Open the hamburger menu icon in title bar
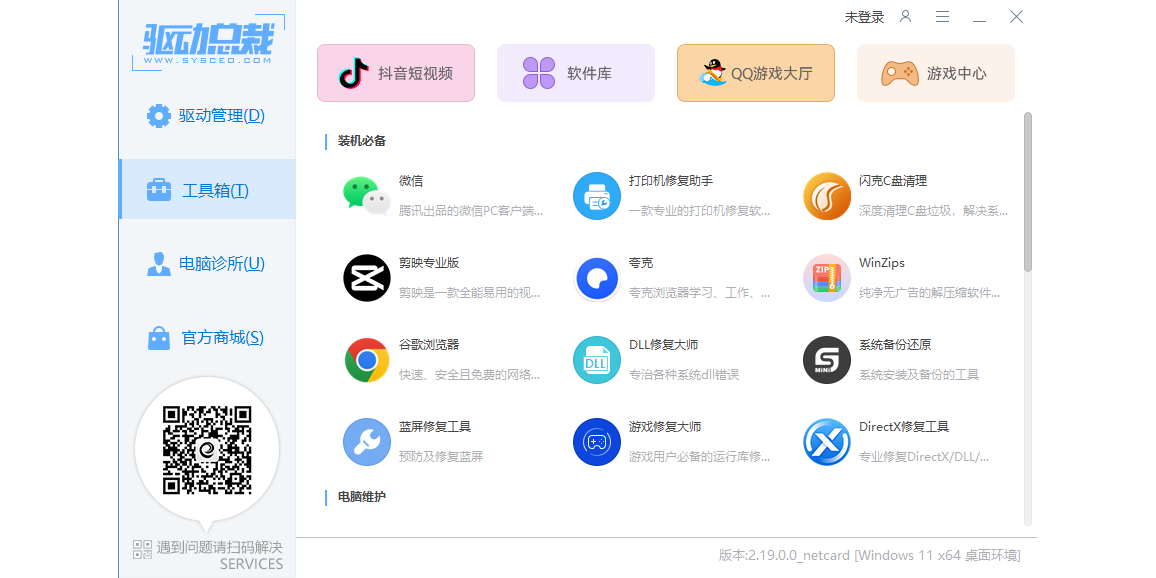 pyautogui.click(x=942, y=16)
